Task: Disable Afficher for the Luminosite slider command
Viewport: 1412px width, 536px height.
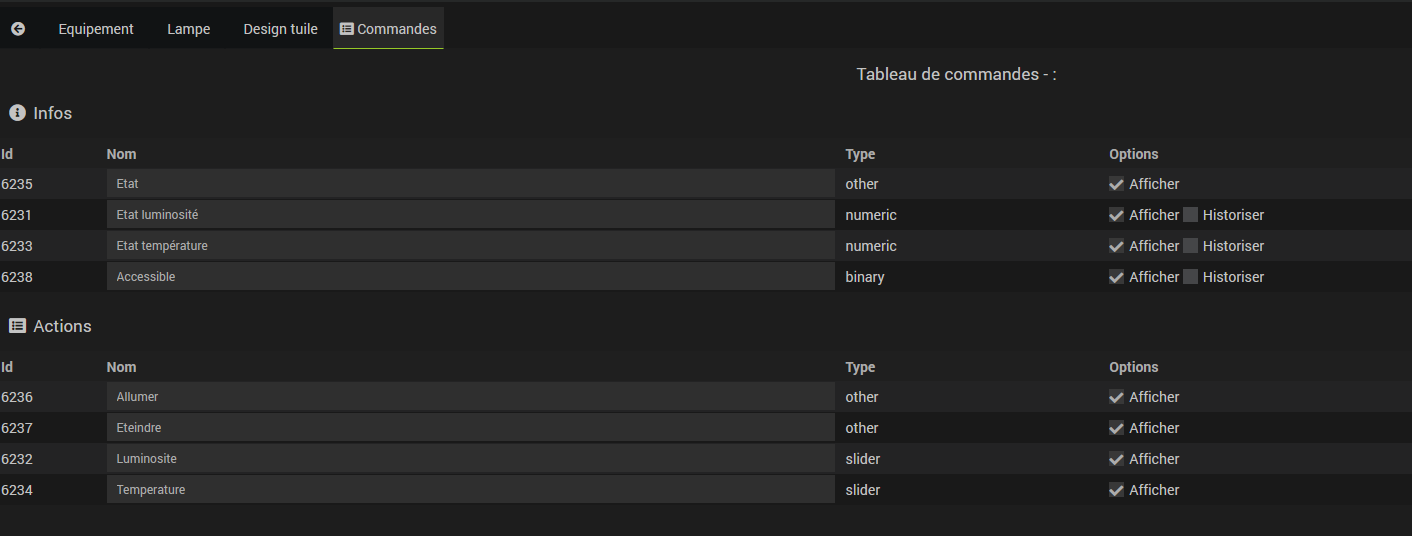Action: coord(1116,459)
